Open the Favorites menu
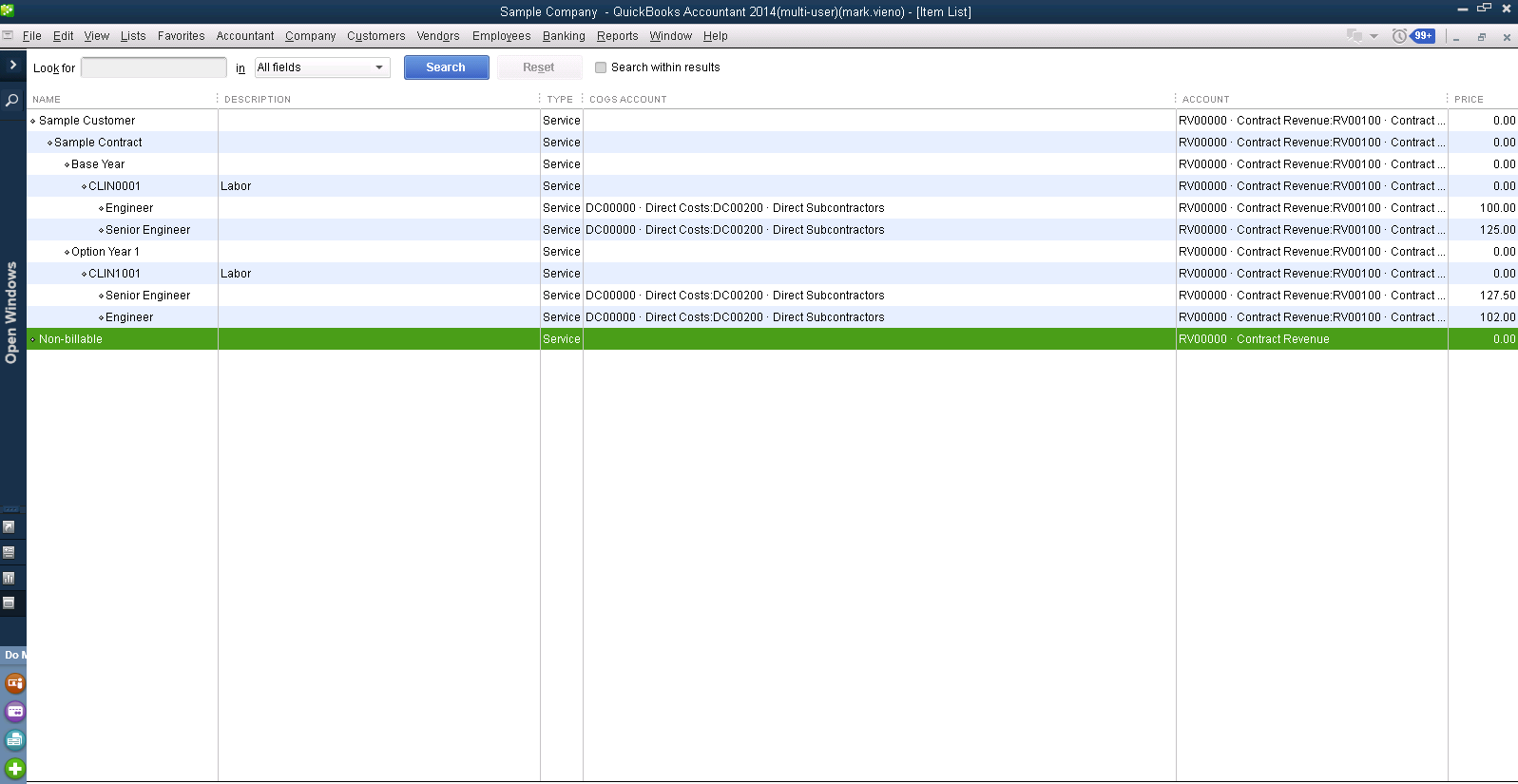The width and height of the screenshot is (1518, 784). [x=181, y=36]
